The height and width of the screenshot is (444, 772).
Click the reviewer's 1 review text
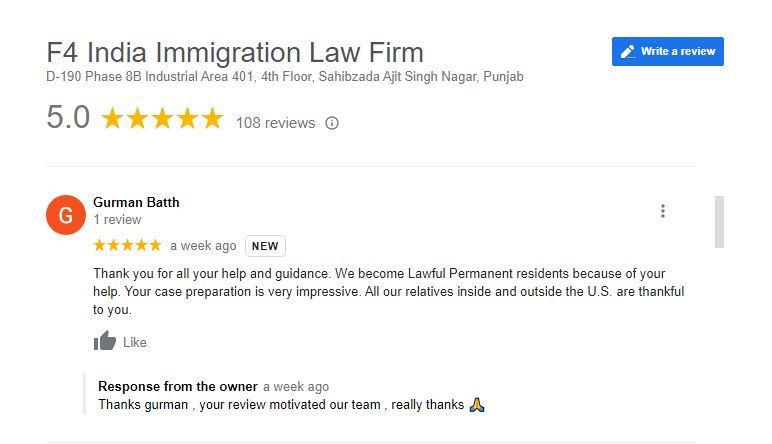pos(117,220)
